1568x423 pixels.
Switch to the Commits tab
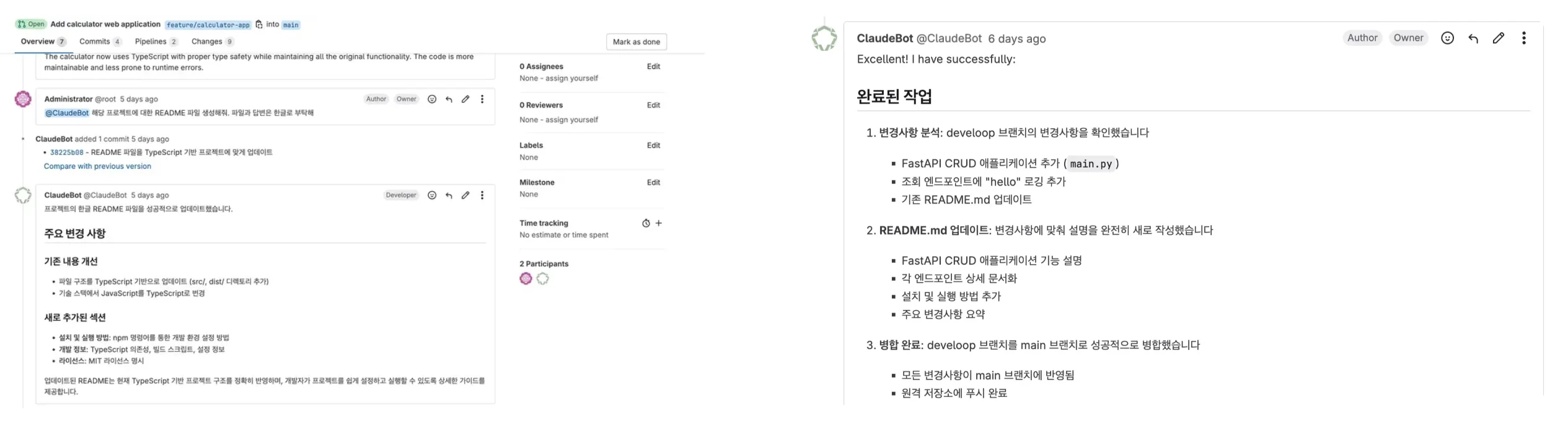pyautogui.click(x=95, y=41)
